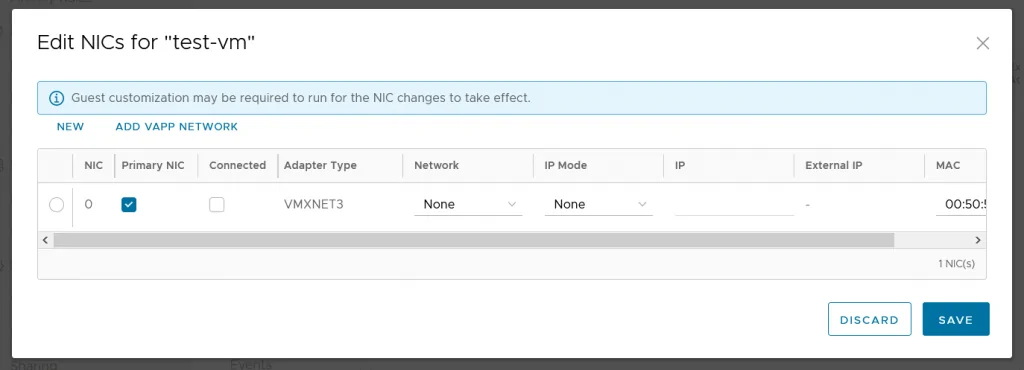The image size is (1024, 370).
Task: Open the IP Mode dropdown
Action: 599,205
